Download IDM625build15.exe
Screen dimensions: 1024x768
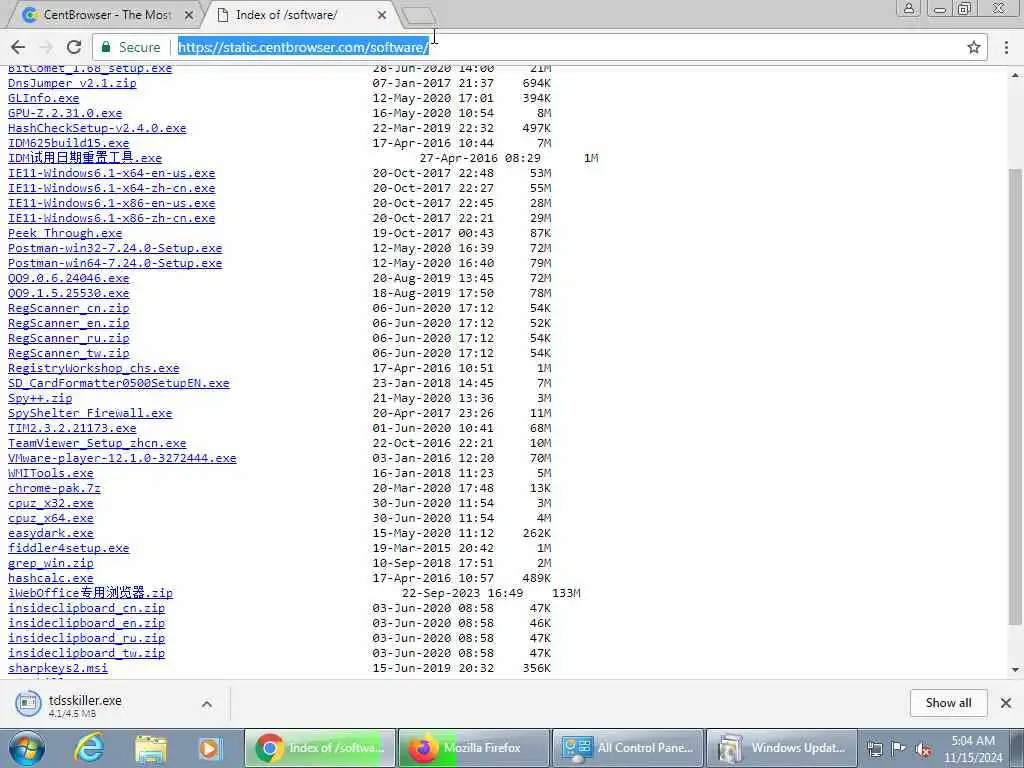(69, 143)
